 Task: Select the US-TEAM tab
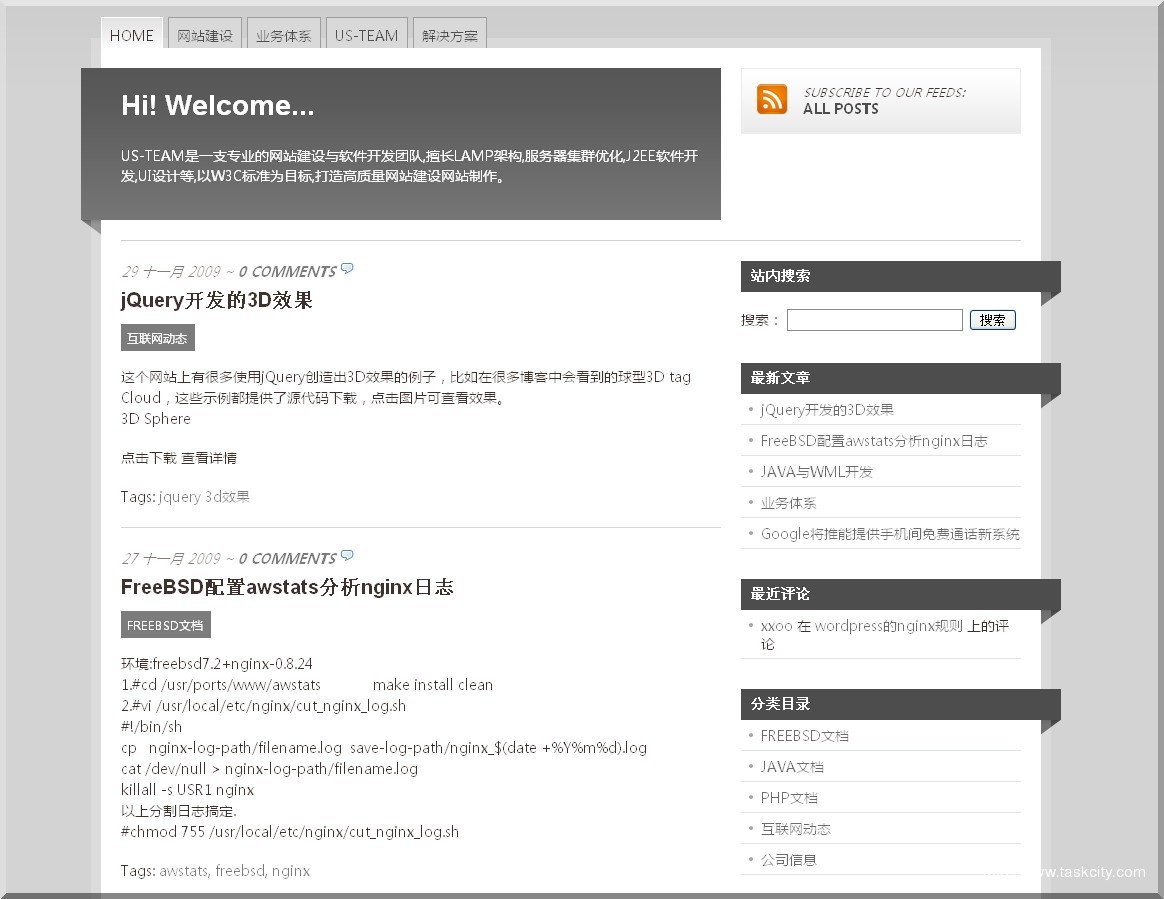point(366,36)
